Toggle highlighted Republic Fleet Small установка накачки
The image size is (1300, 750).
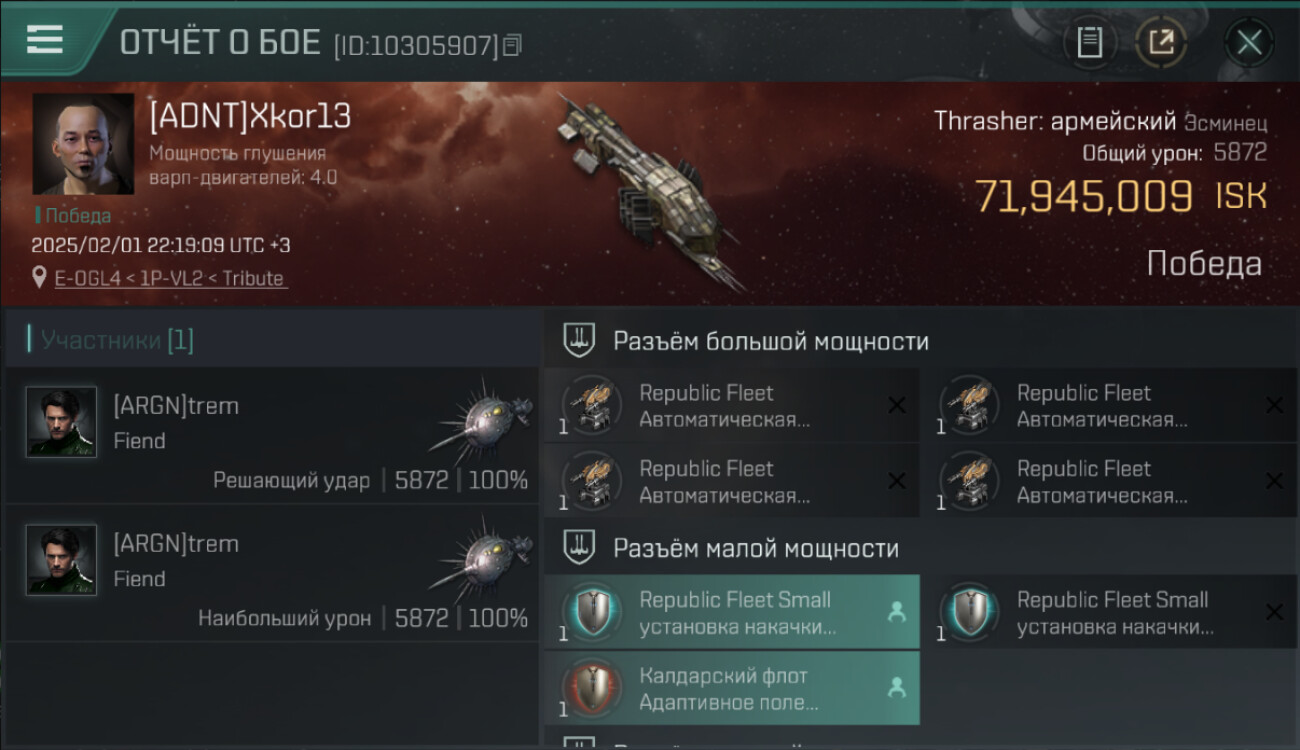tap(731, 612)
